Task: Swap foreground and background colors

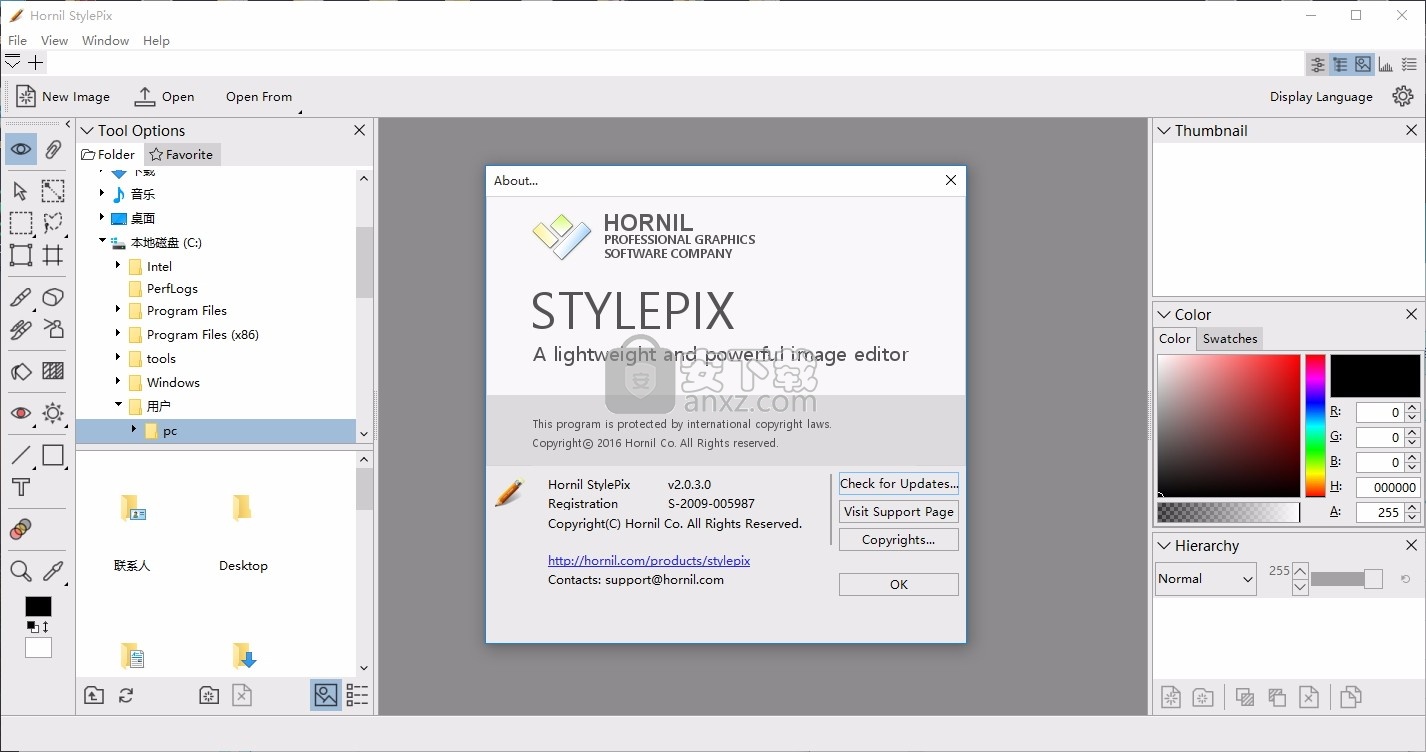Action: coord(45,626)
